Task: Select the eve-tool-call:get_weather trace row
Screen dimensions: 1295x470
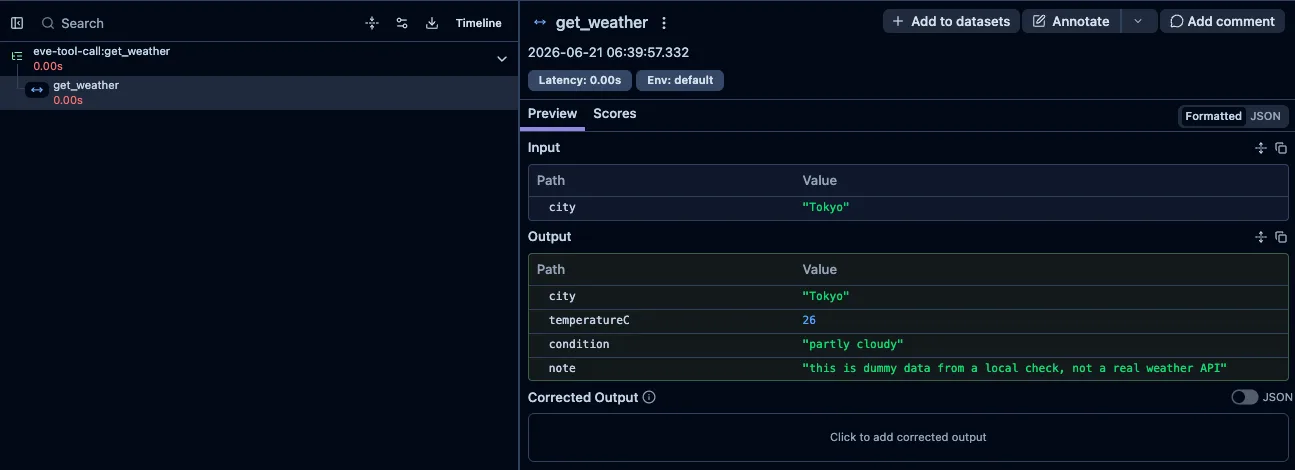Action: click(x=258, y=58)
